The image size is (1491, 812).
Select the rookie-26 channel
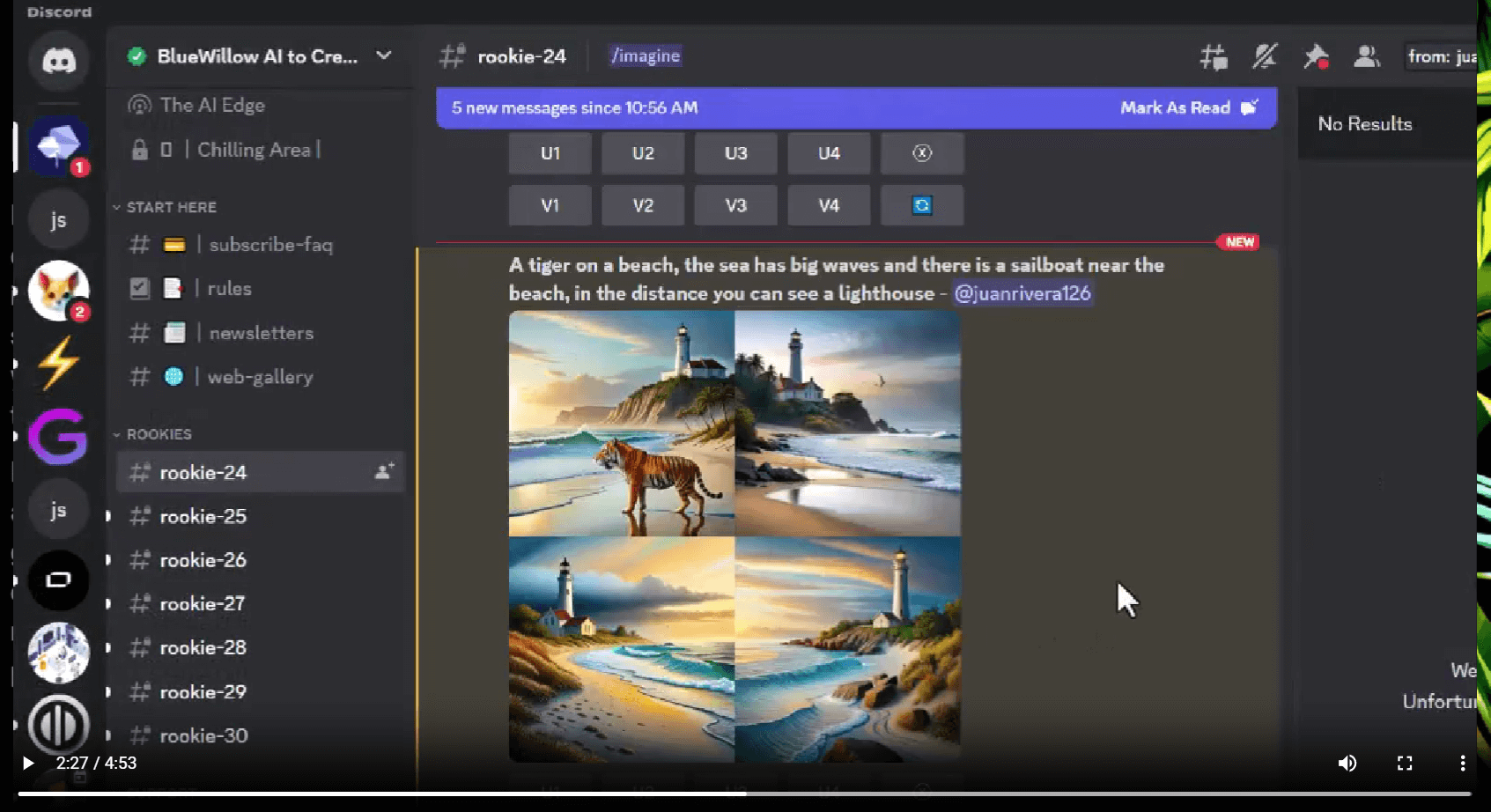coord(261,560)
